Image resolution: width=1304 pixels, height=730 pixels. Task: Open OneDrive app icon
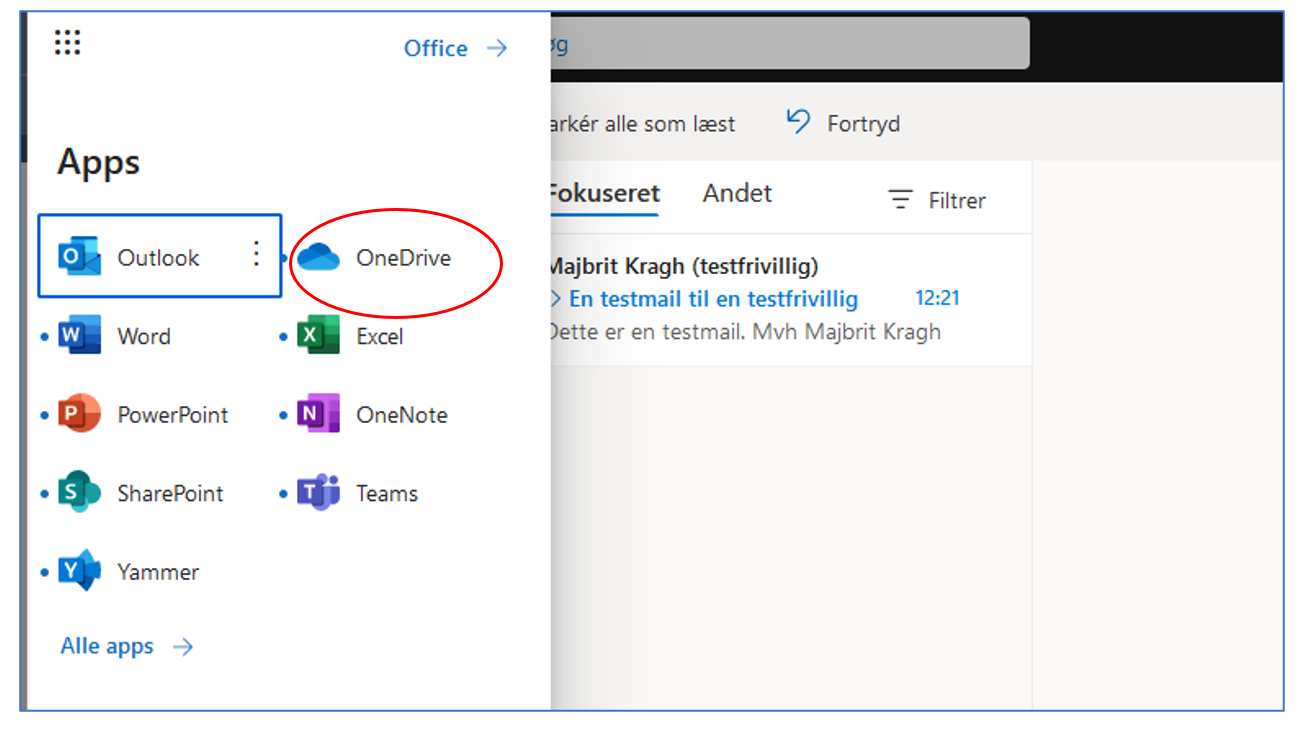tap(320, 257)
